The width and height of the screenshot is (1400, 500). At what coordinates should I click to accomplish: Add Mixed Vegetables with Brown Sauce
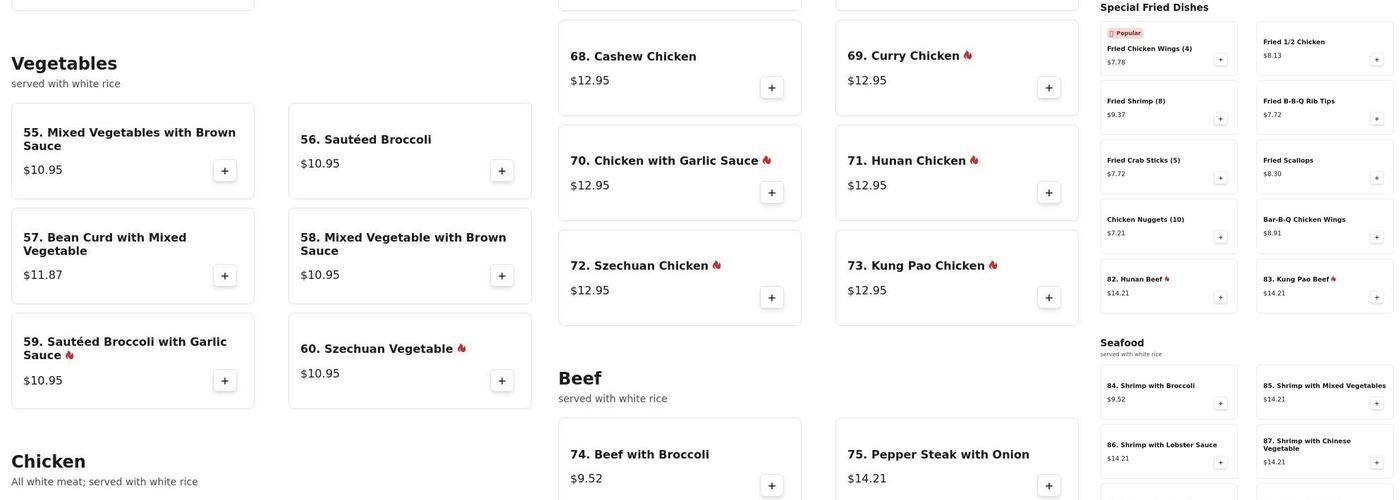[x=225, y=171]
